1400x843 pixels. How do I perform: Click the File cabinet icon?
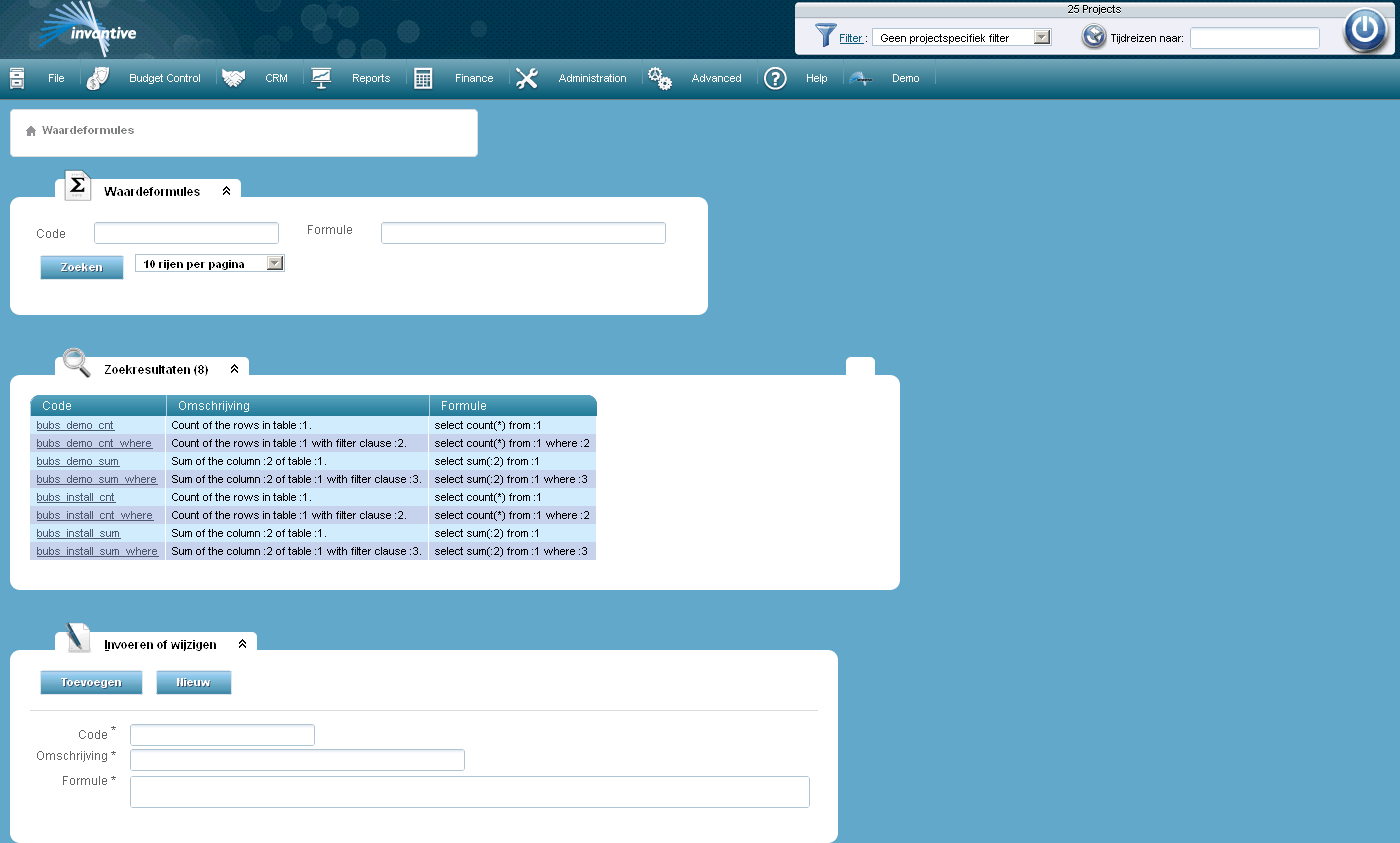click(x=17, y=78)
